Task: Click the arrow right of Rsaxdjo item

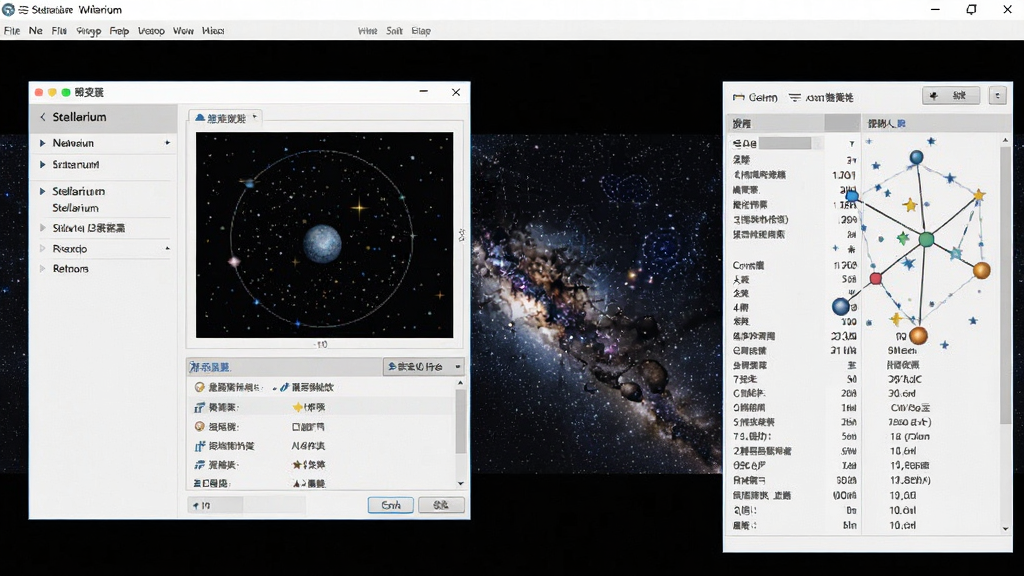Action: pos(168,249)
